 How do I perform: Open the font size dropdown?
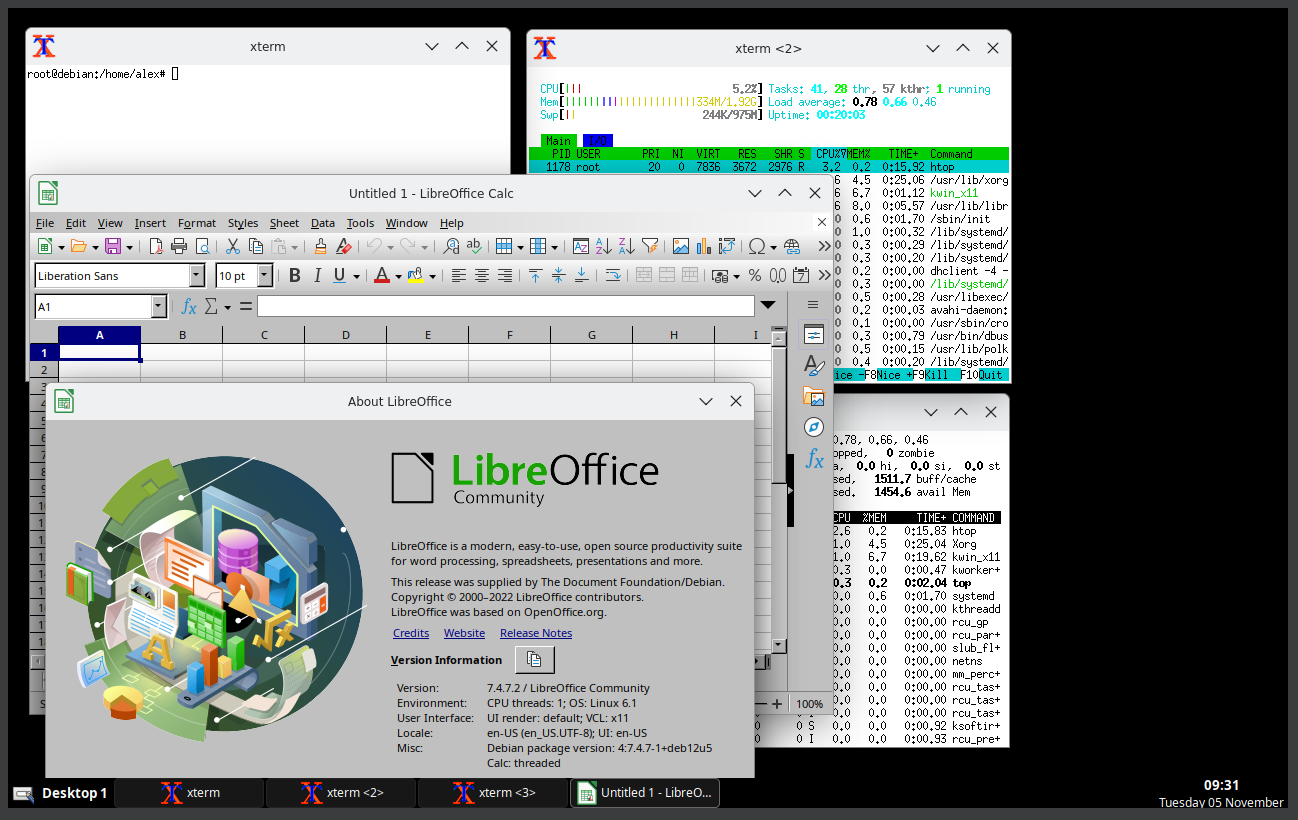coord(265,276)
